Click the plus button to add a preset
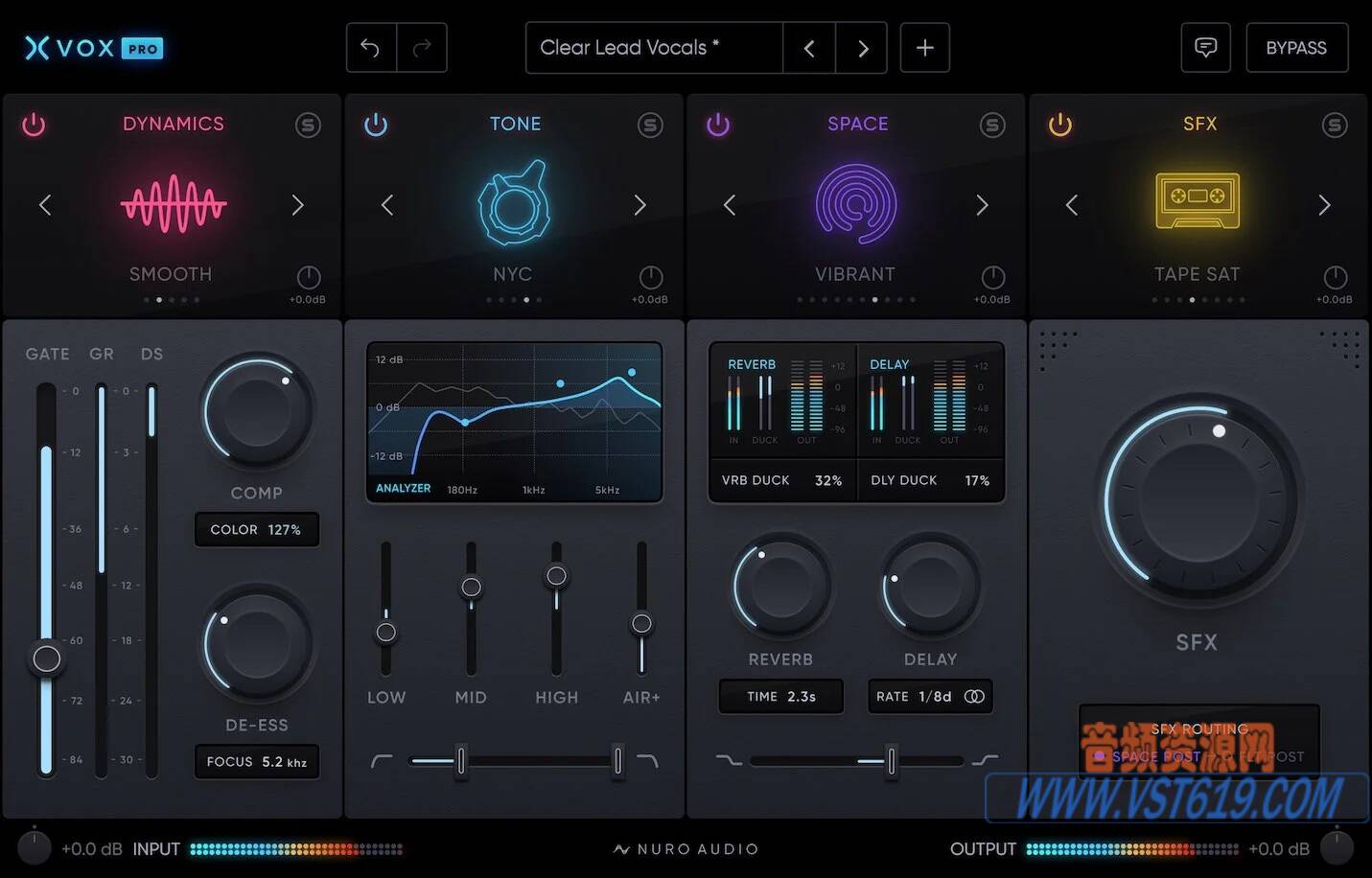The height and width of the screenshot is (878, 1372). click(x=923, y=47)
